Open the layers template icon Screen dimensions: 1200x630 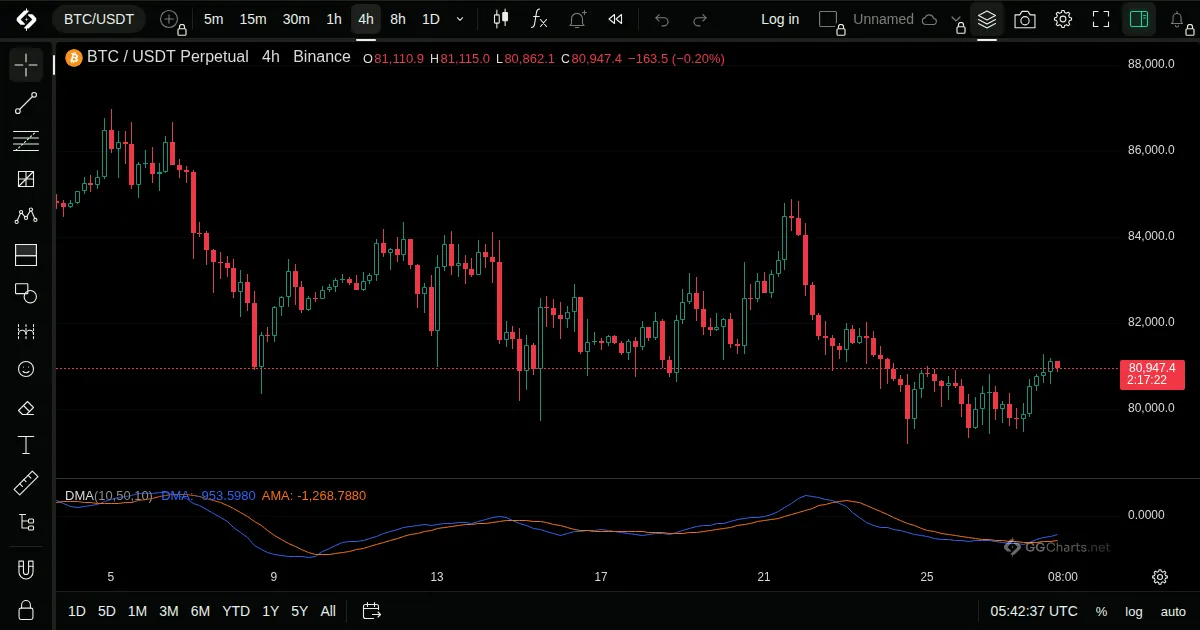(x=987, y=19)
